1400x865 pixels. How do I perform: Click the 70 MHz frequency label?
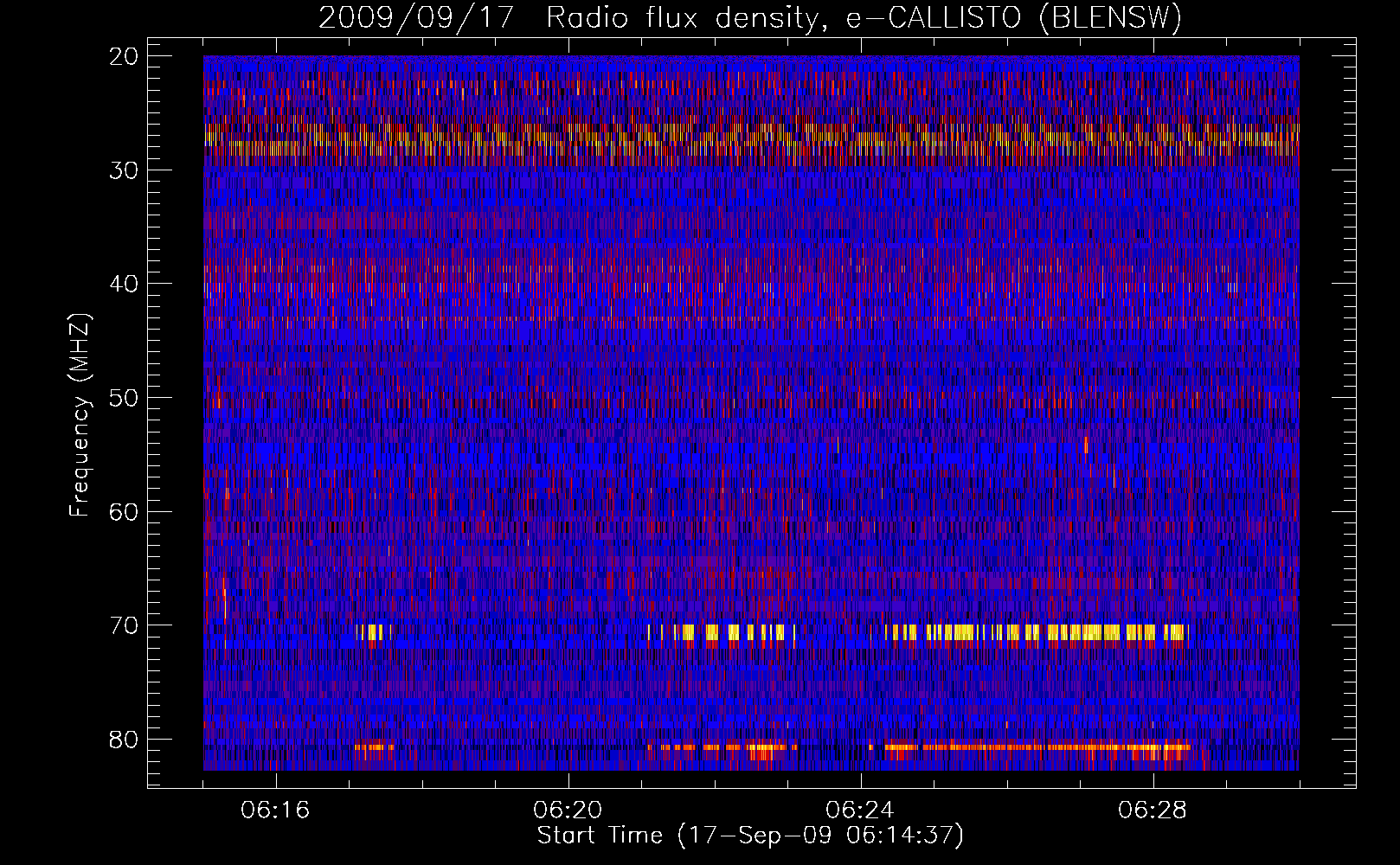click(124, 625)
